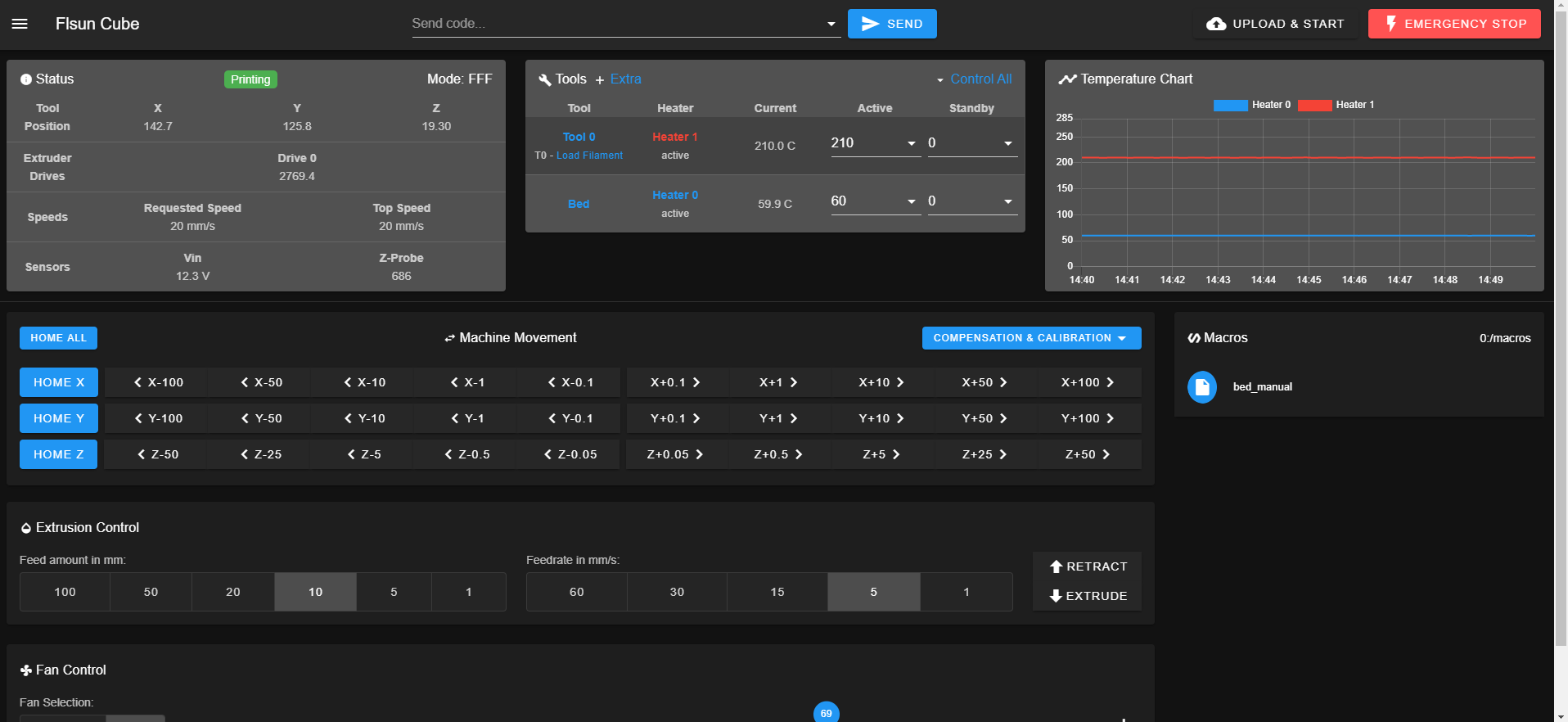The height and width of the screenshot is (722, 1568).
Task: Click the Retract button
Action: point(1088,566)
